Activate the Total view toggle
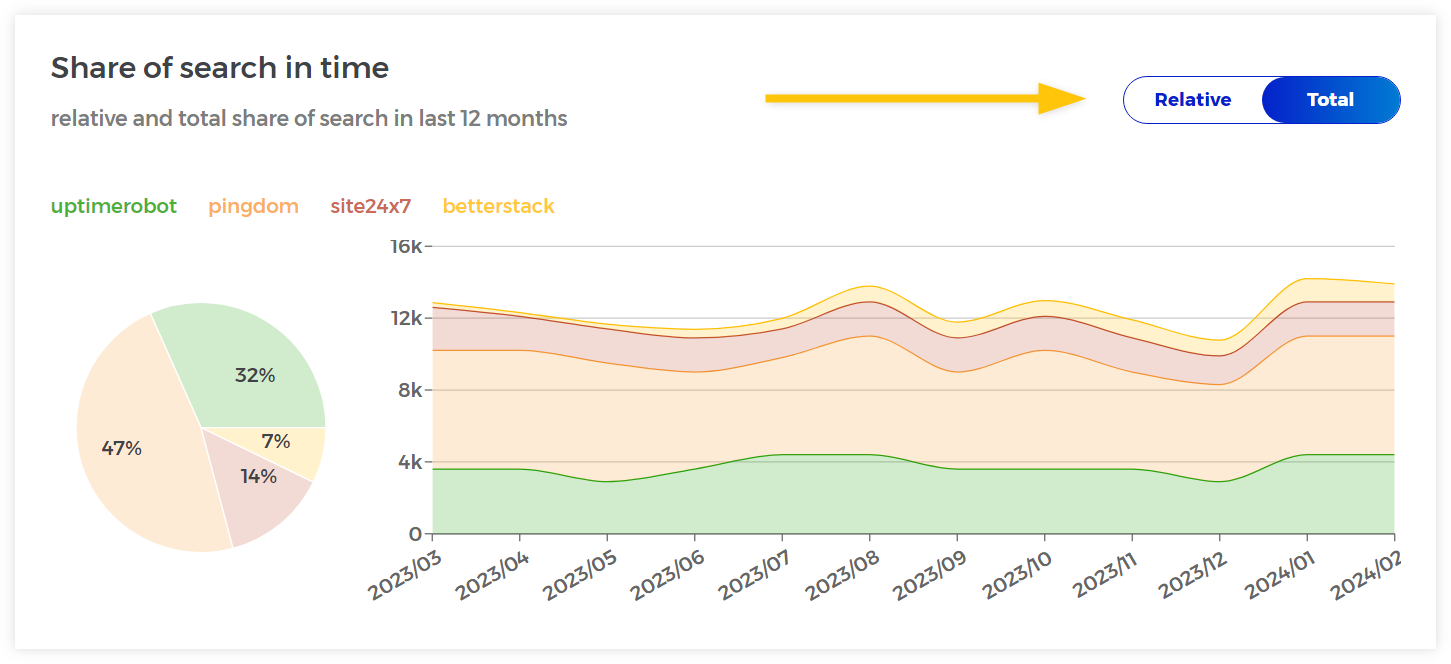The image size is (1451, 664). [x=1330, y=100]
